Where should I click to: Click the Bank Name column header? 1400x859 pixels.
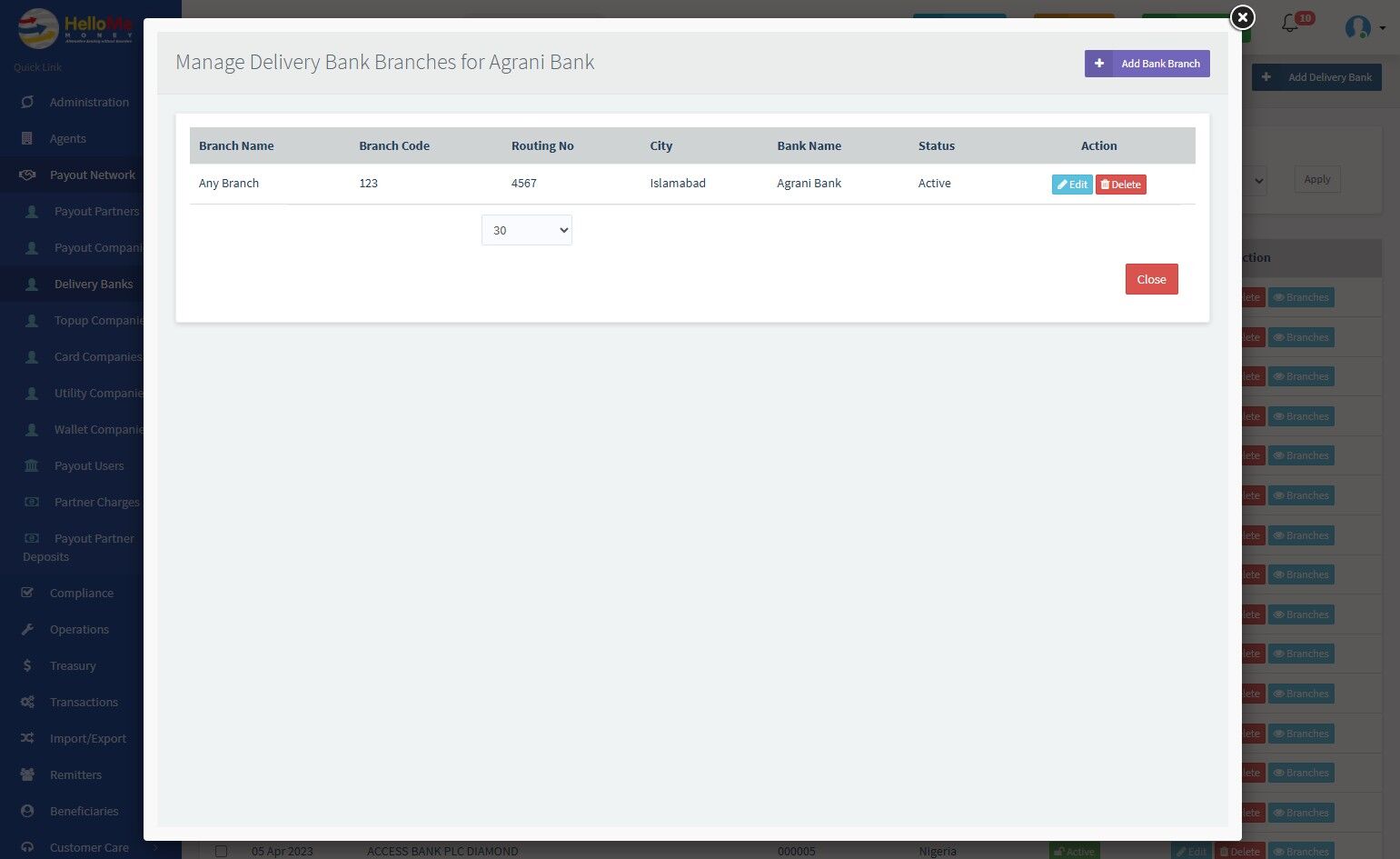point(809,145)
